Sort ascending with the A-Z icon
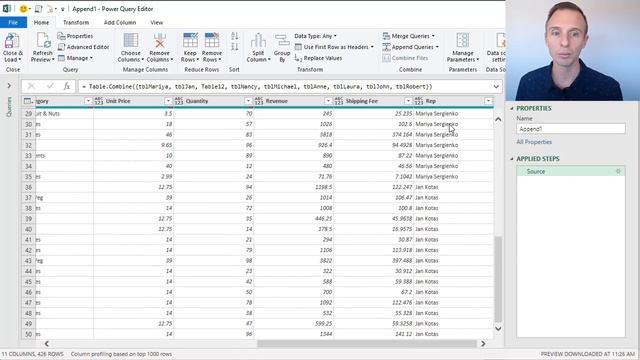The image size is (640, 360). pos(234,36)
